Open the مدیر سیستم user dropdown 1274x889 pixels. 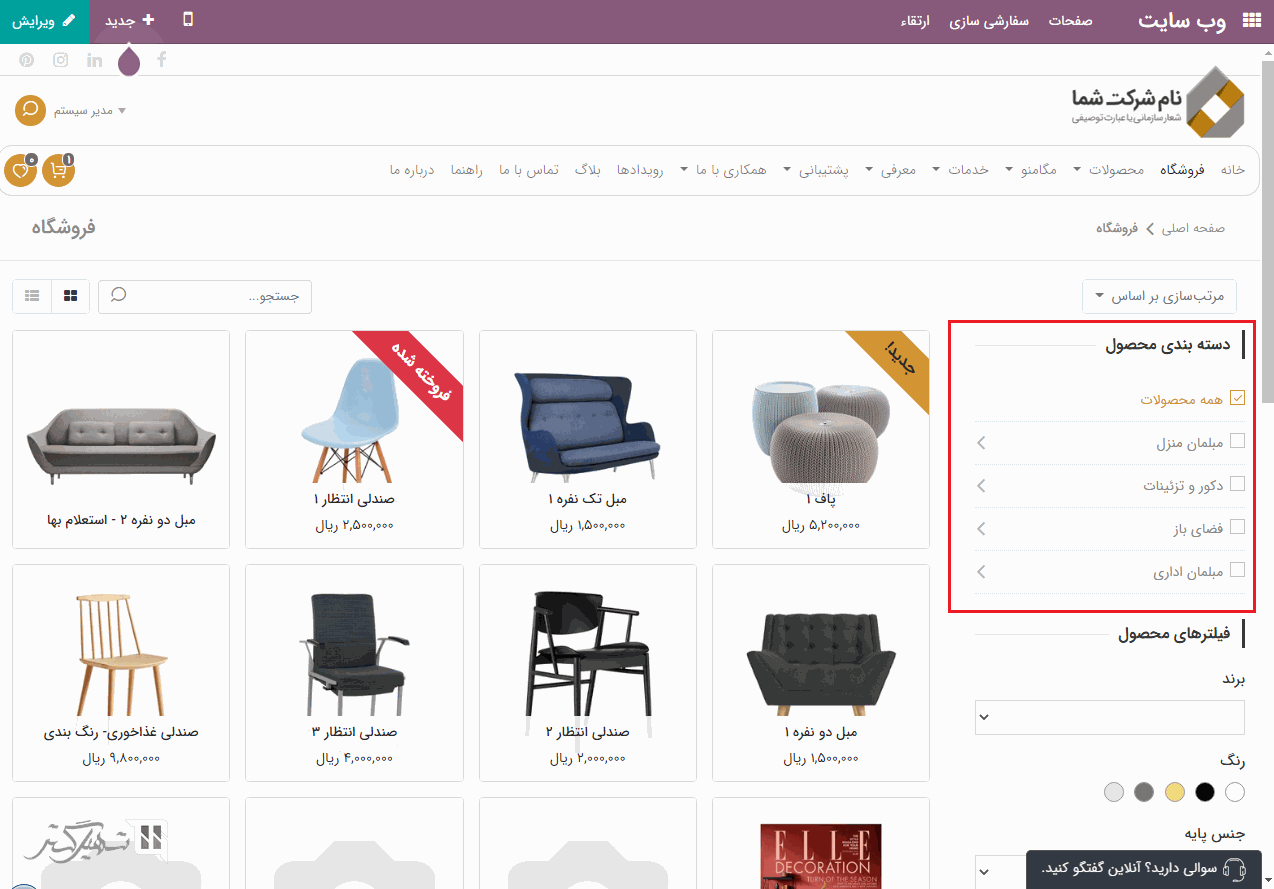pos(90,111)
